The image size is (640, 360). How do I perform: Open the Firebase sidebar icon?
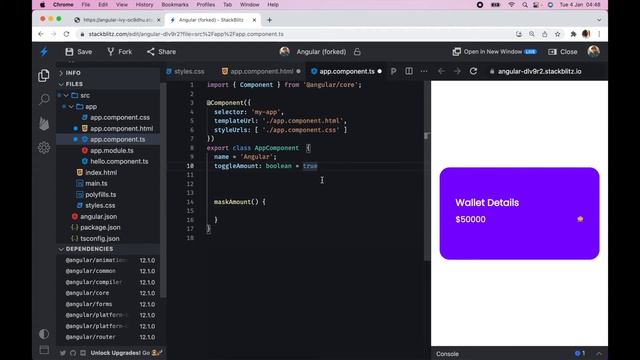coord(44,123)
